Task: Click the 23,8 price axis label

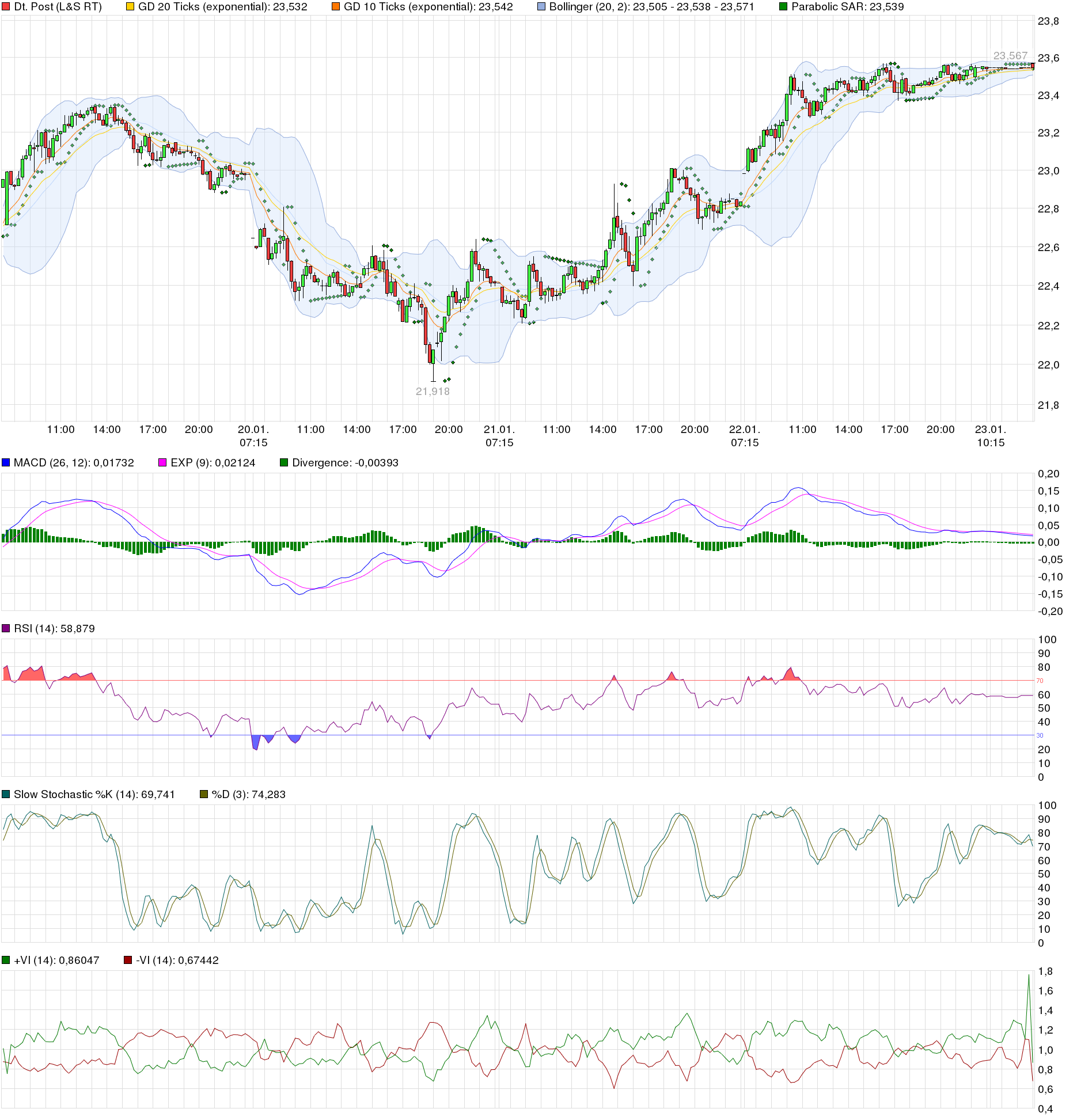Action: click(1048, 21)
